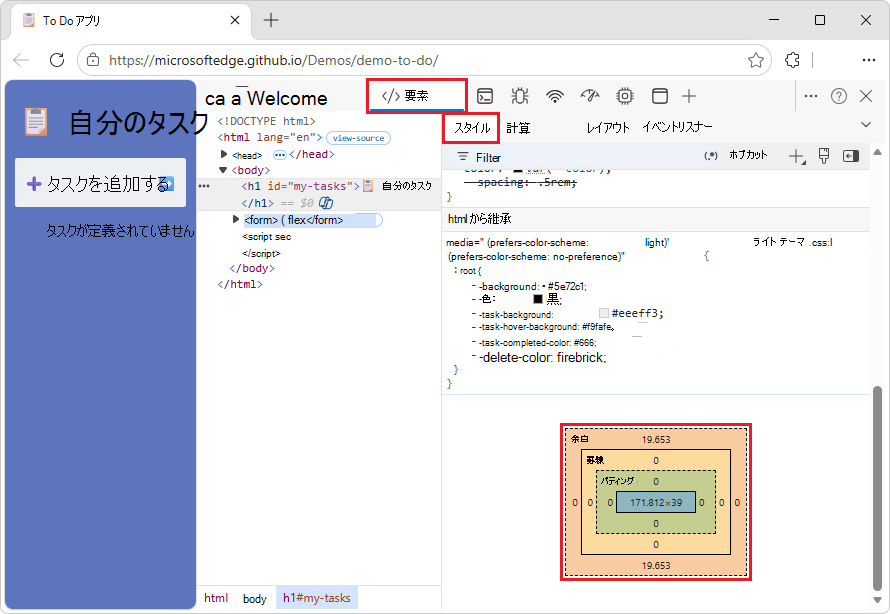The width and height of the screenshot is (890, 614).
Task: Select h1#my-tasks breadcrumb item
Action: (317, 598)
